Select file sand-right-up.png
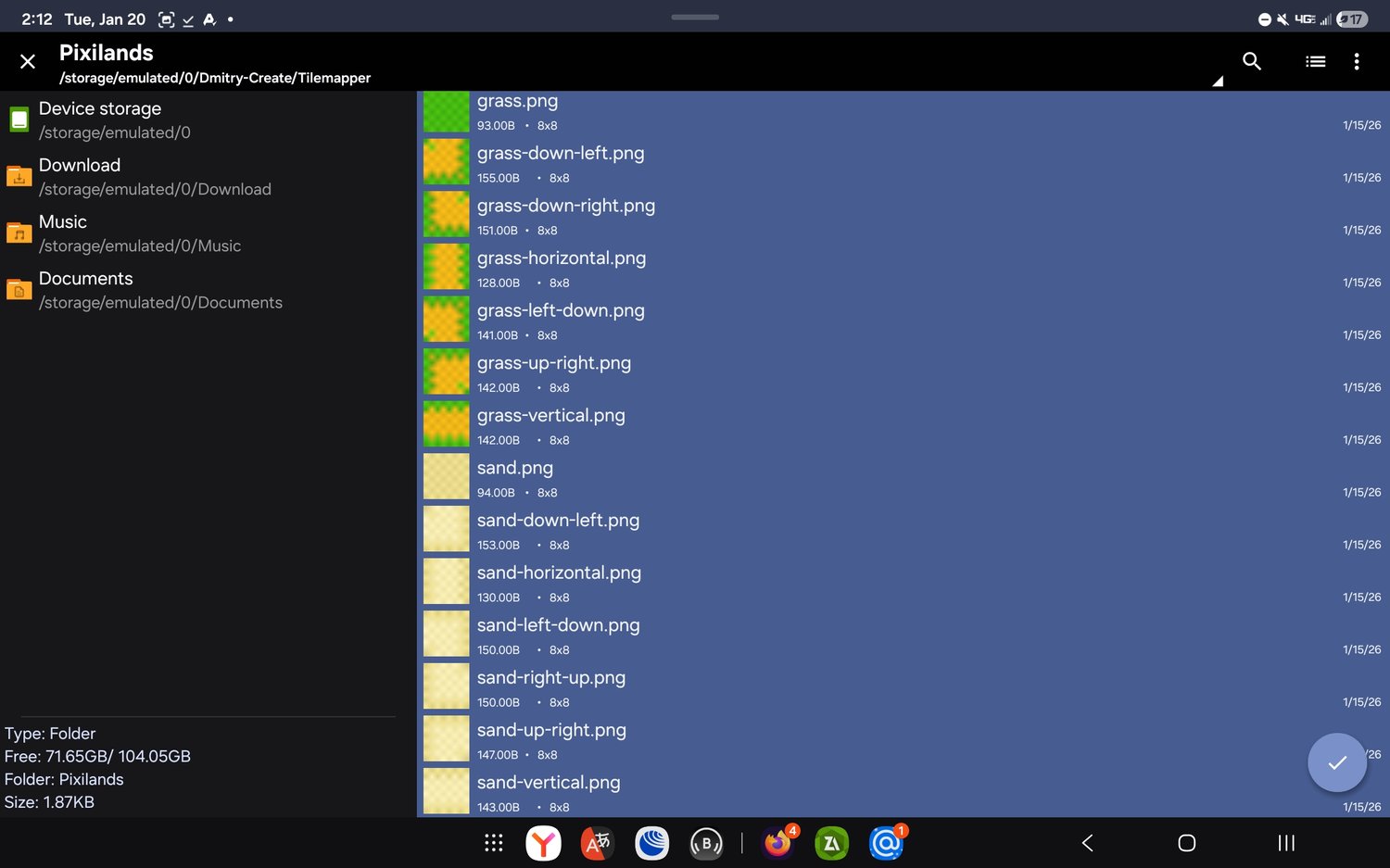The width and height of the screenshot is (1390, 868). pos(903,687)
